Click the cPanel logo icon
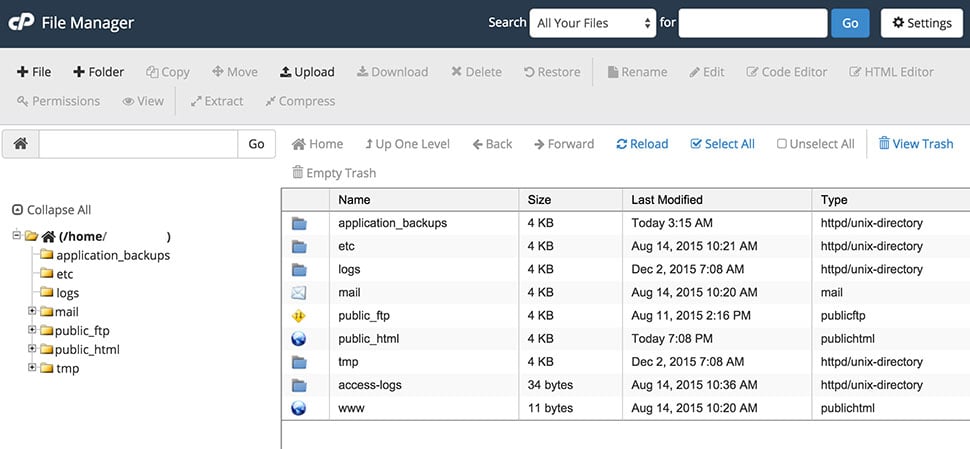The height and width of the screenshot is (449, 970). click(x=21, y=23)
